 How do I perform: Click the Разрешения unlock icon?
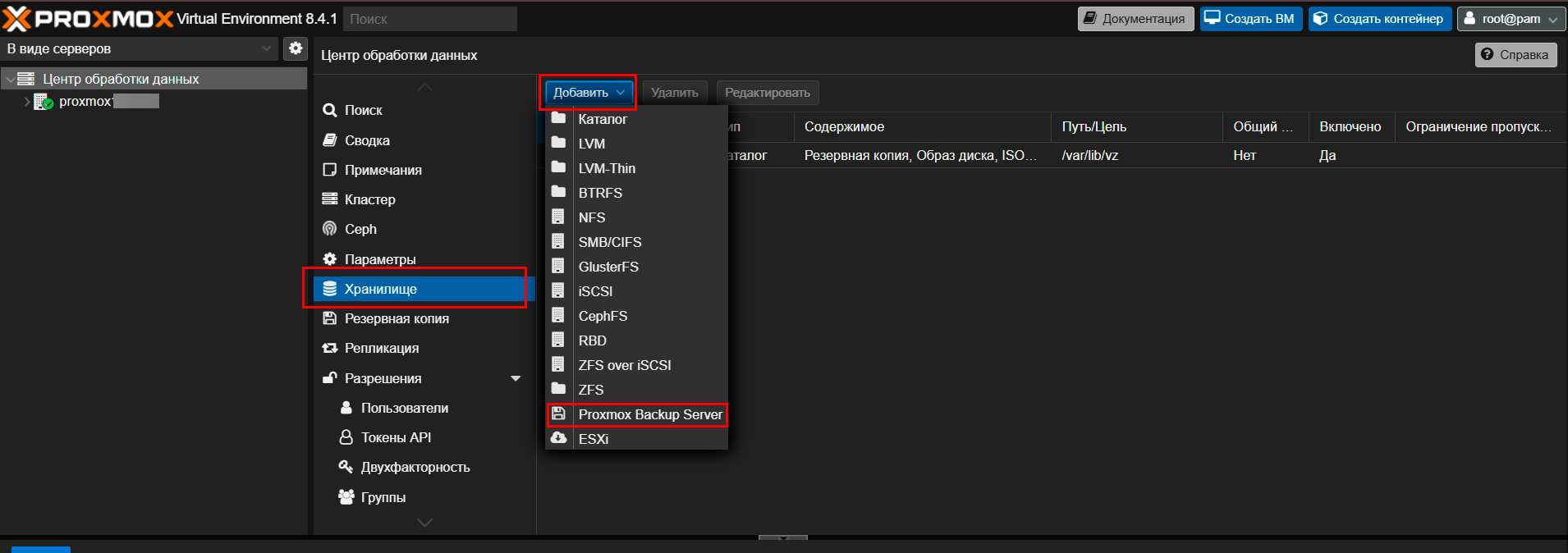click(x=330, y=378)
